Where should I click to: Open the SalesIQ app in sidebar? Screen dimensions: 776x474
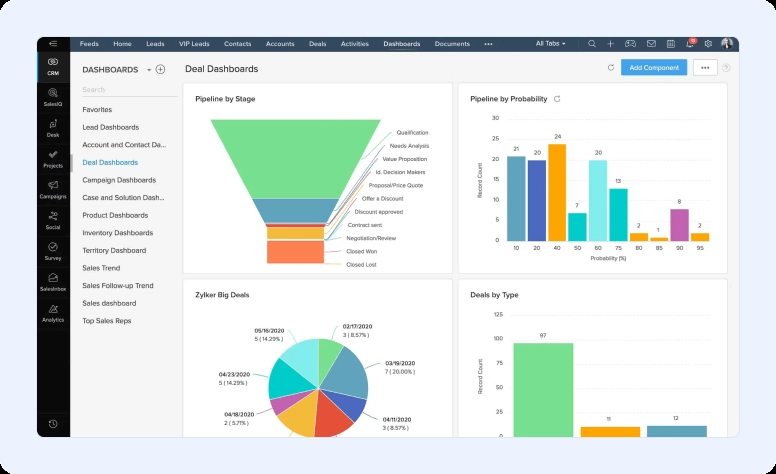[x=52, y=97]
